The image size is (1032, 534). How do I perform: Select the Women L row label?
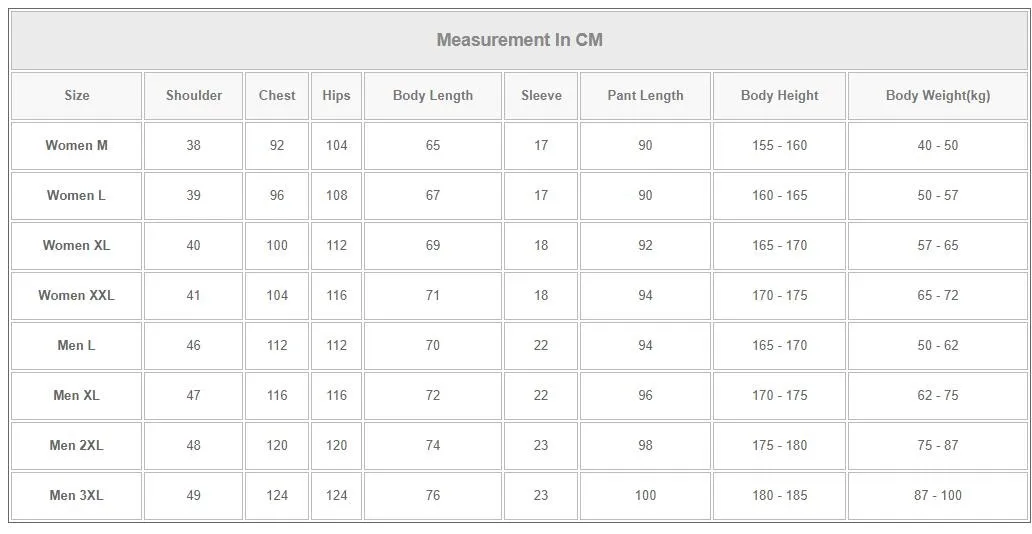click(x=77, y=196)
